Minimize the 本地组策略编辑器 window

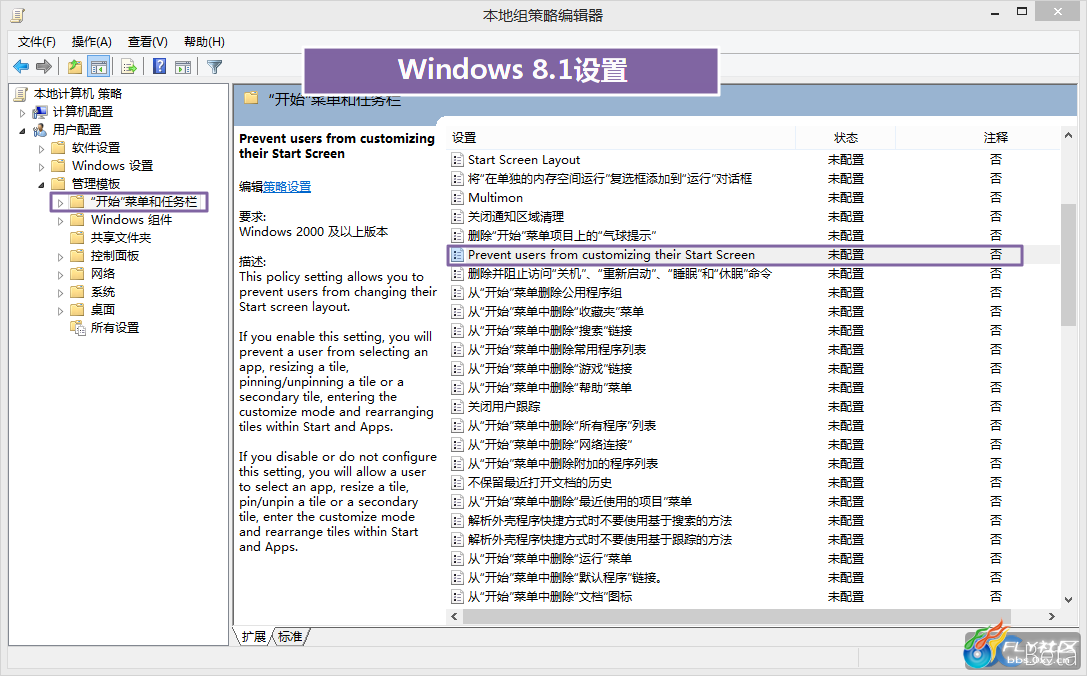995,12
